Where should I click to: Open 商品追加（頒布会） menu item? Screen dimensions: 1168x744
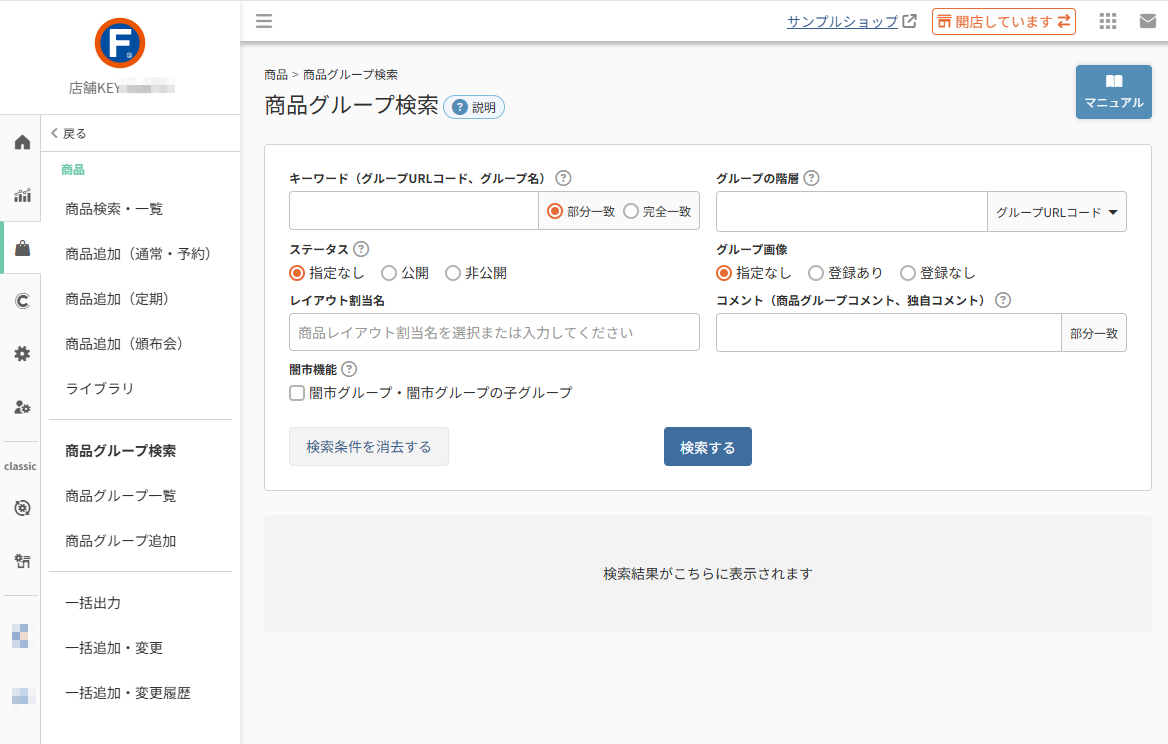124,344
